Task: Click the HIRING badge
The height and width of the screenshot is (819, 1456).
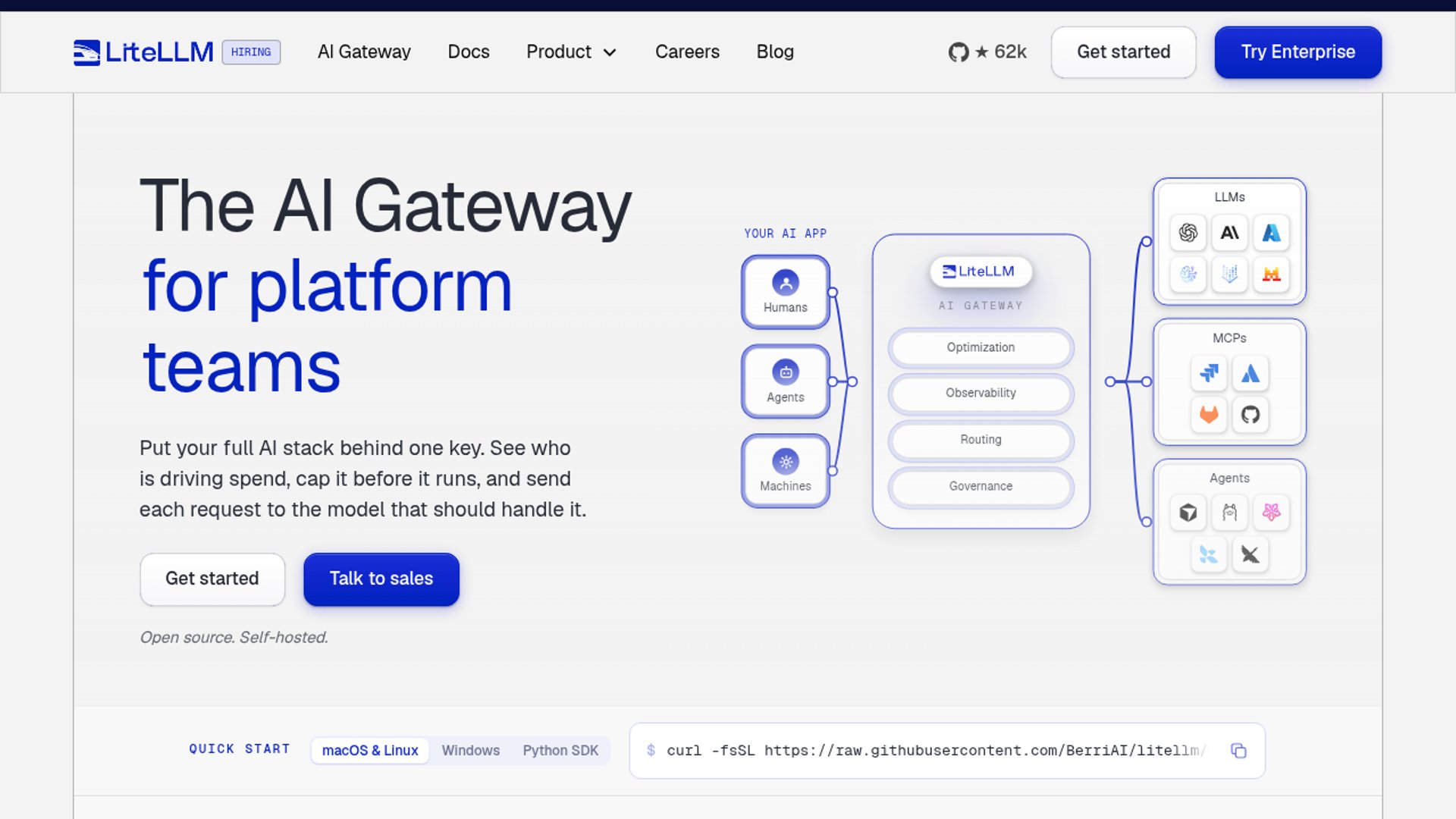Action: coord(251,52)
